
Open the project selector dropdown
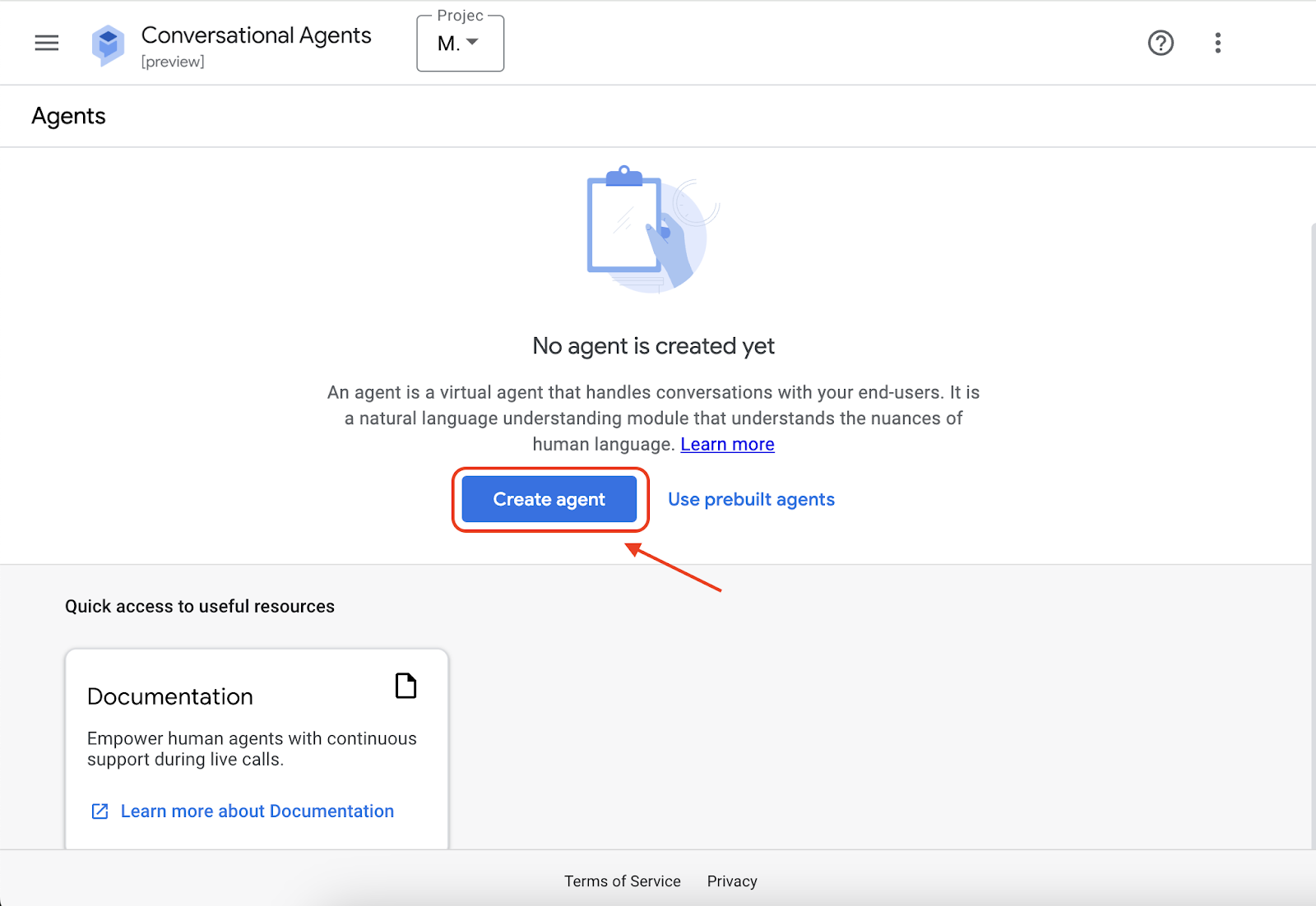[460, 43]
